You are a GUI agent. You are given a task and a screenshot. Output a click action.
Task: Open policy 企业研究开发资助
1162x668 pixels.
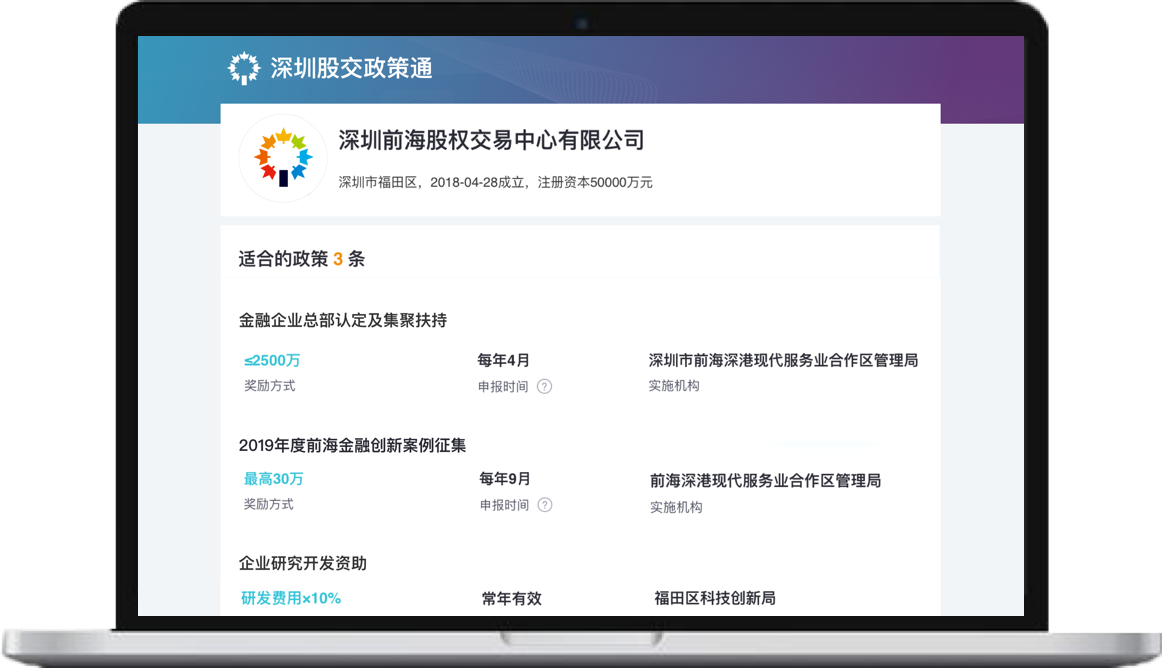[302, 563]
